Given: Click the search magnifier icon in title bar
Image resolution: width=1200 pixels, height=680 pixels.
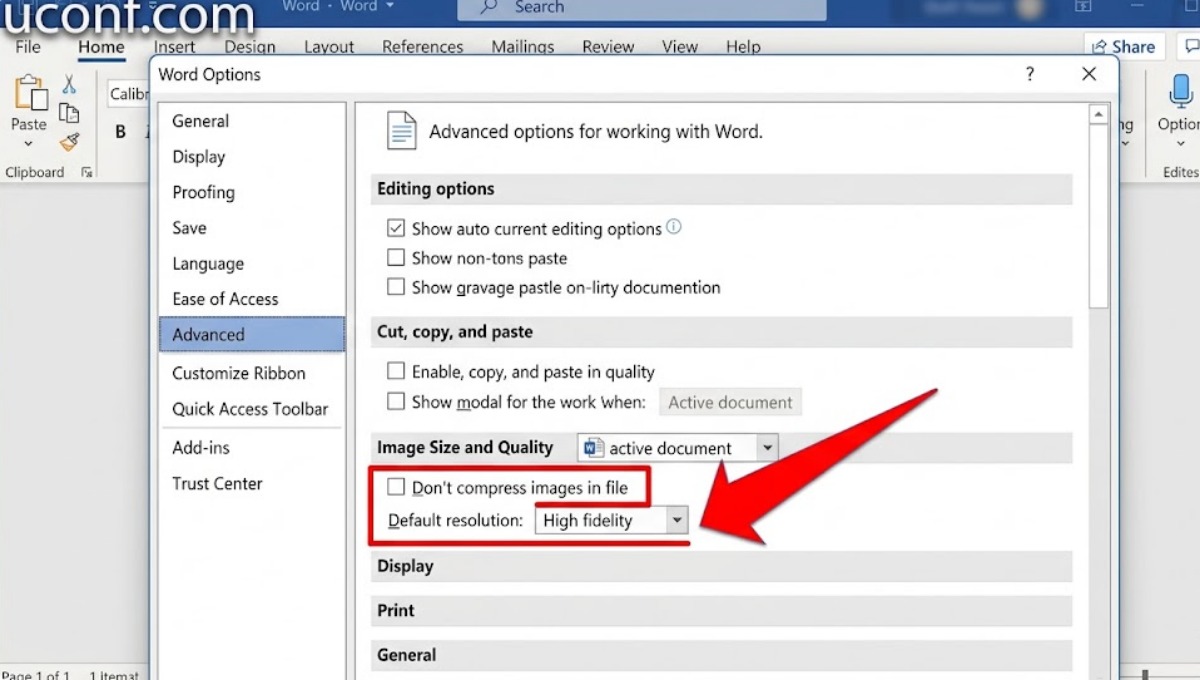Looking at the screenshot, I should point(489,7).
